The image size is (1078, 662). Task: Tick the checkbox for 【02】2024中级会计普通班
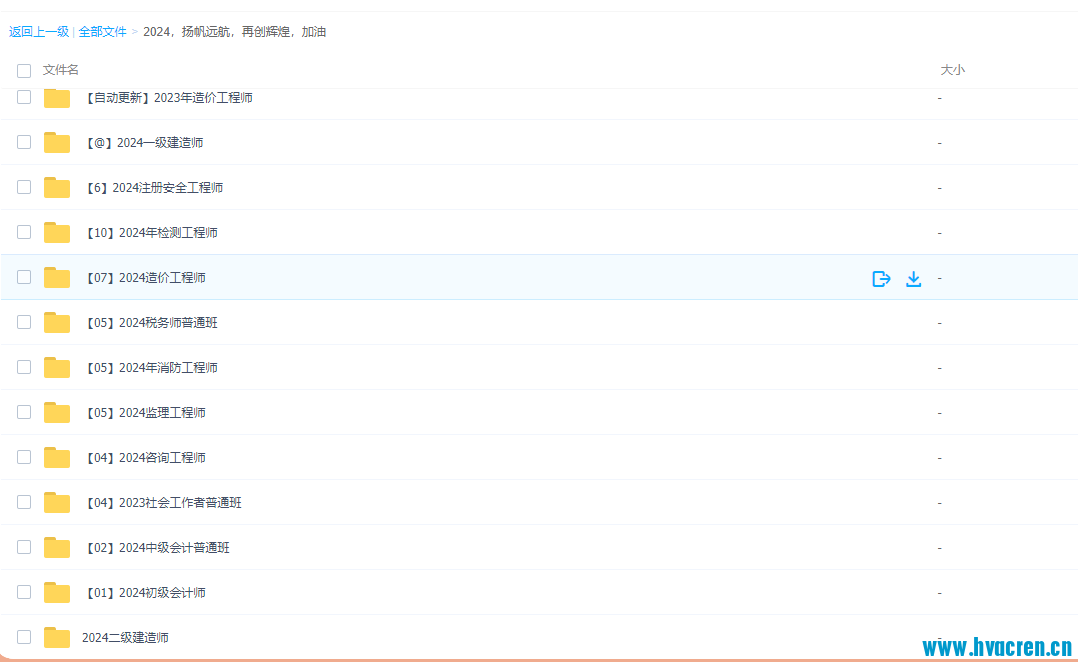pyautogui.click(x=24, y=547)
